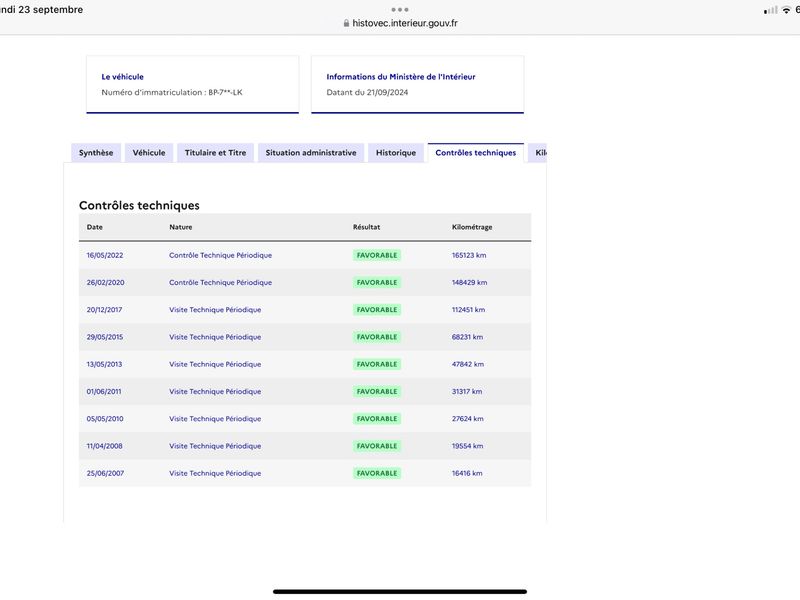800x600 pixels.
Task: Click the Datant du 21/09/2024 text
Action: click(367, 92)
